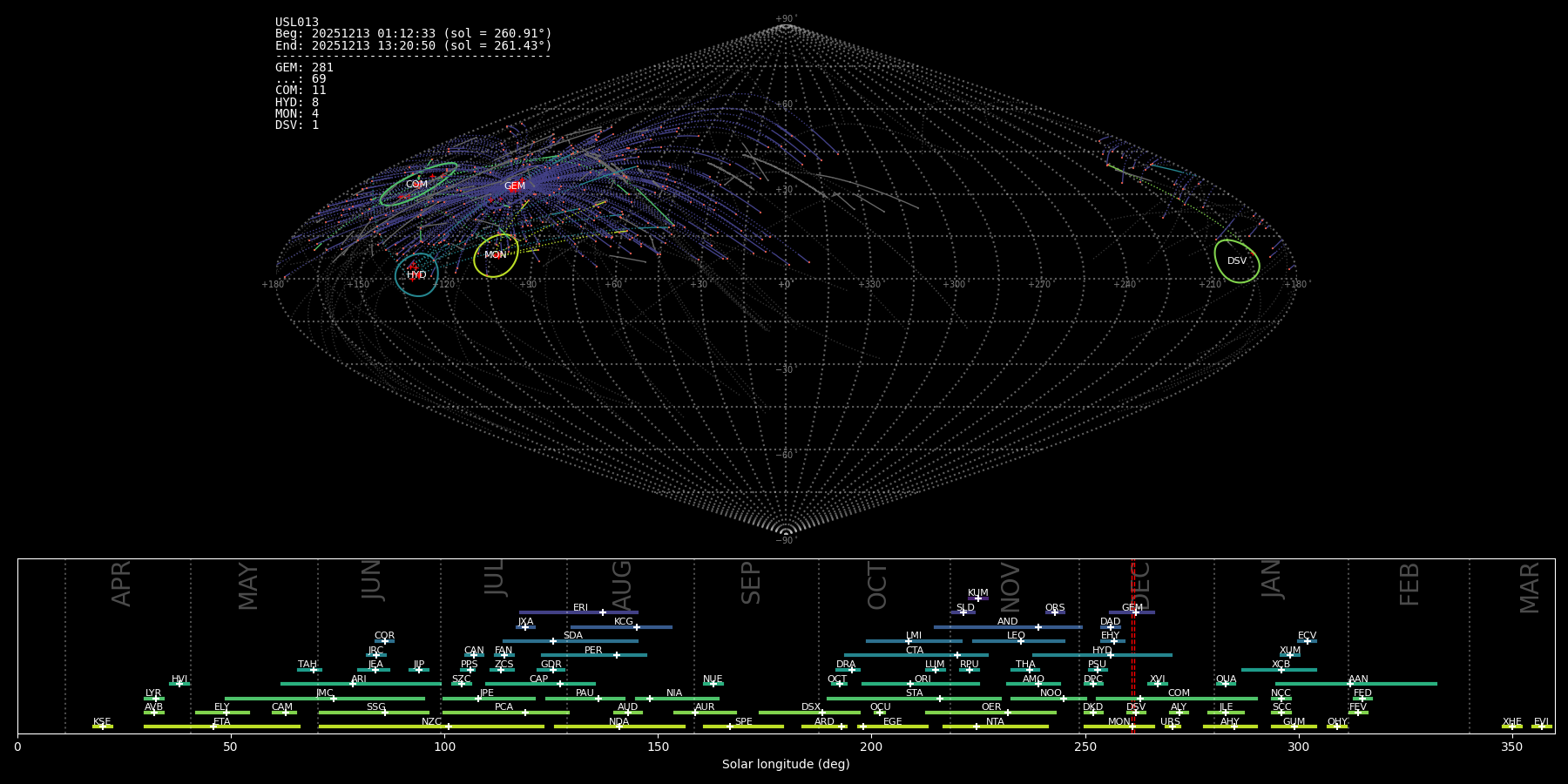
Task: Click the NTA shower label in timeline
Action: click(x=995, y=722)
